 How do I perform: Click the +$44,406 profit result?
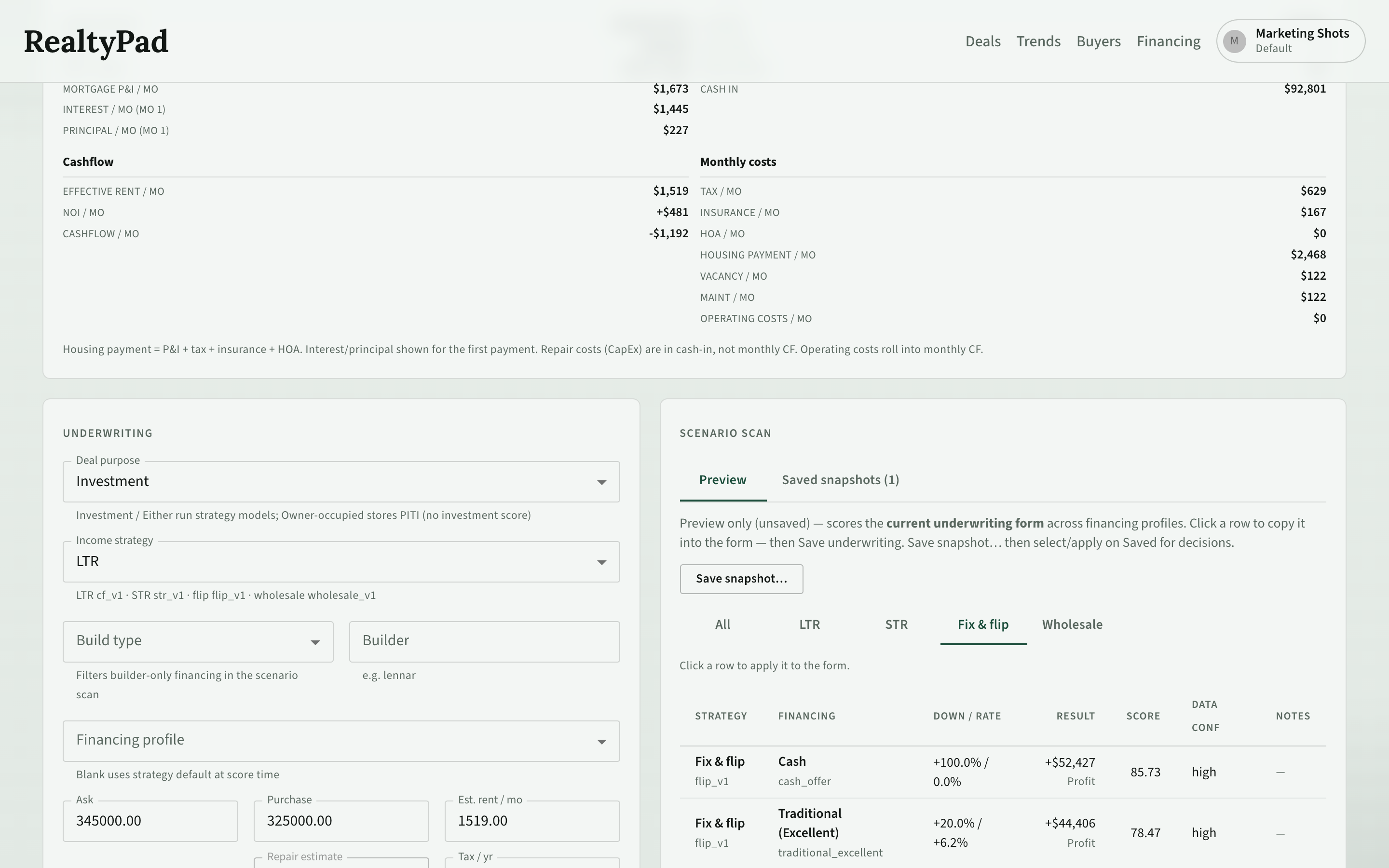[1070, 824]
